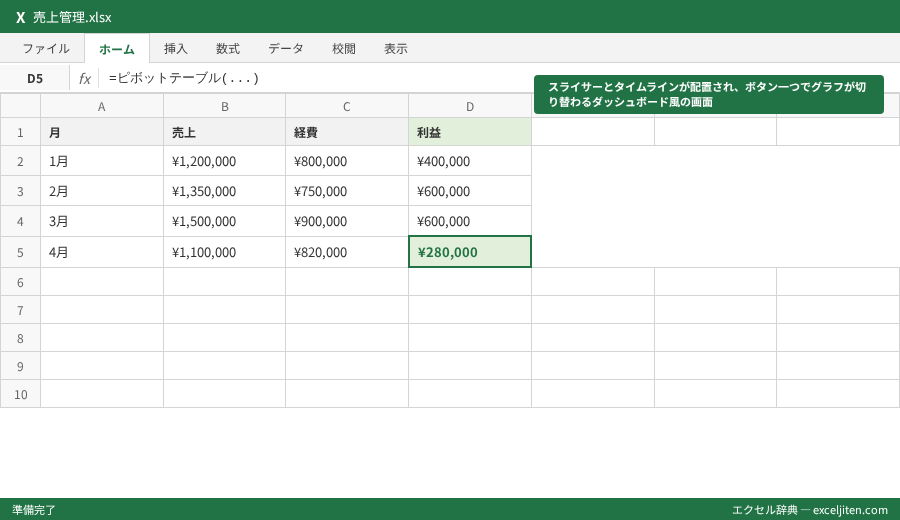Viewport: 900px width, 520px height.
Task: Select column A header
Action: (102, 106)
